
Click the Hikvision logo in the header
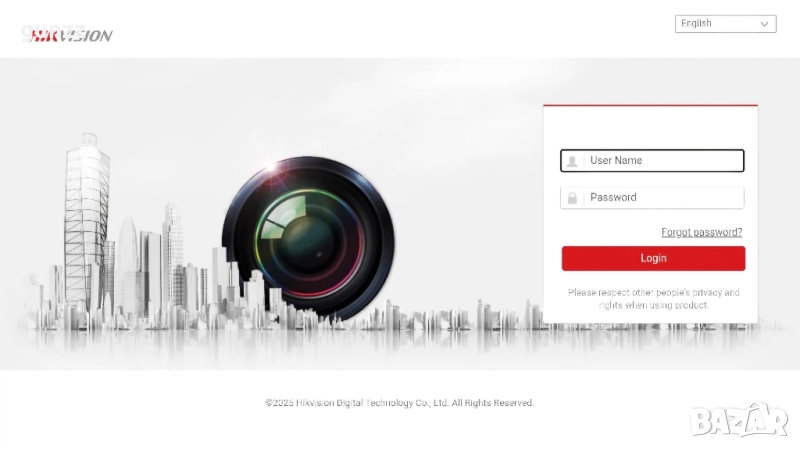(70, 35)
